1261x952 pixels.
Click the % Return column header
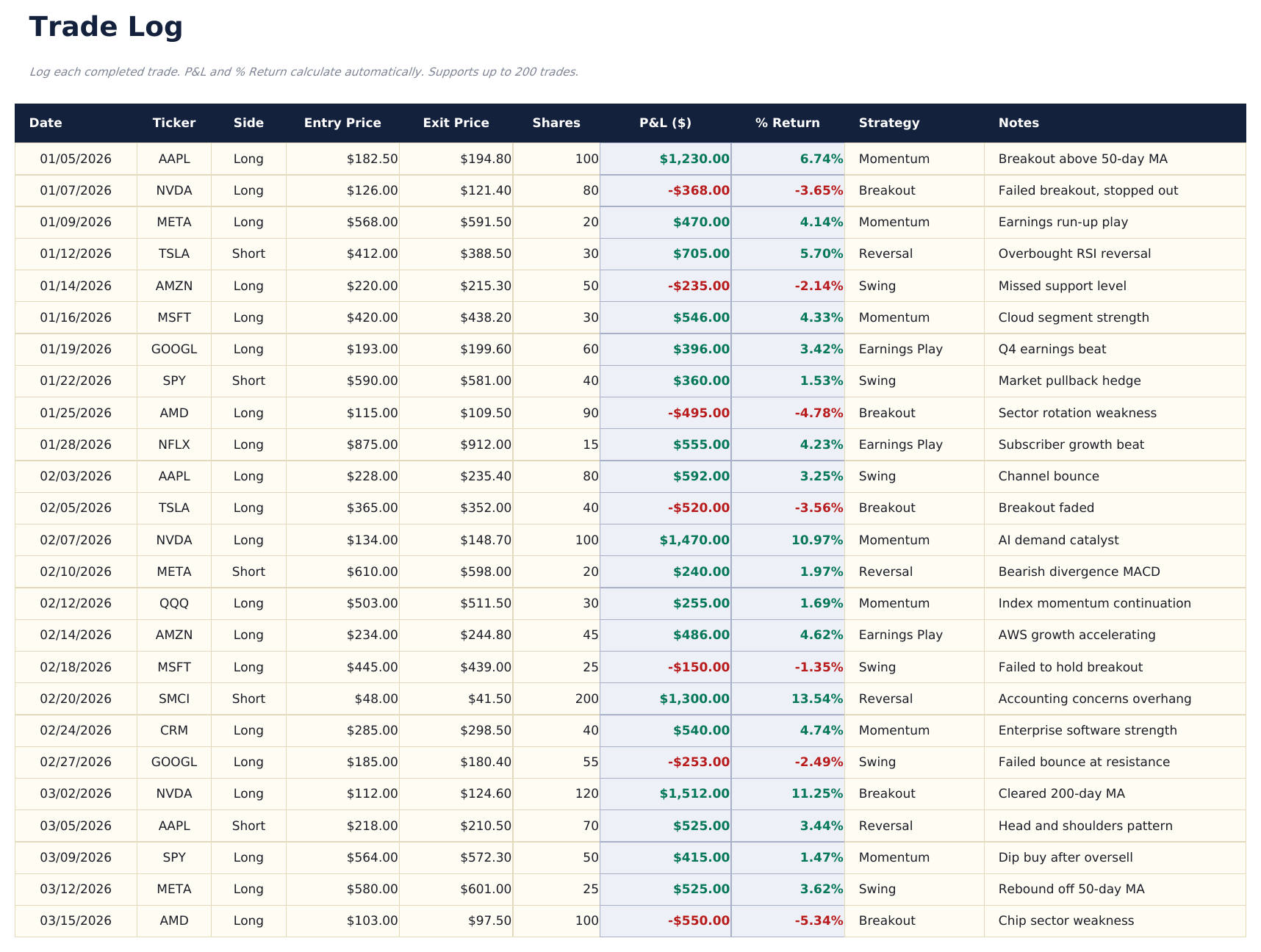click(x=788, y=123)
